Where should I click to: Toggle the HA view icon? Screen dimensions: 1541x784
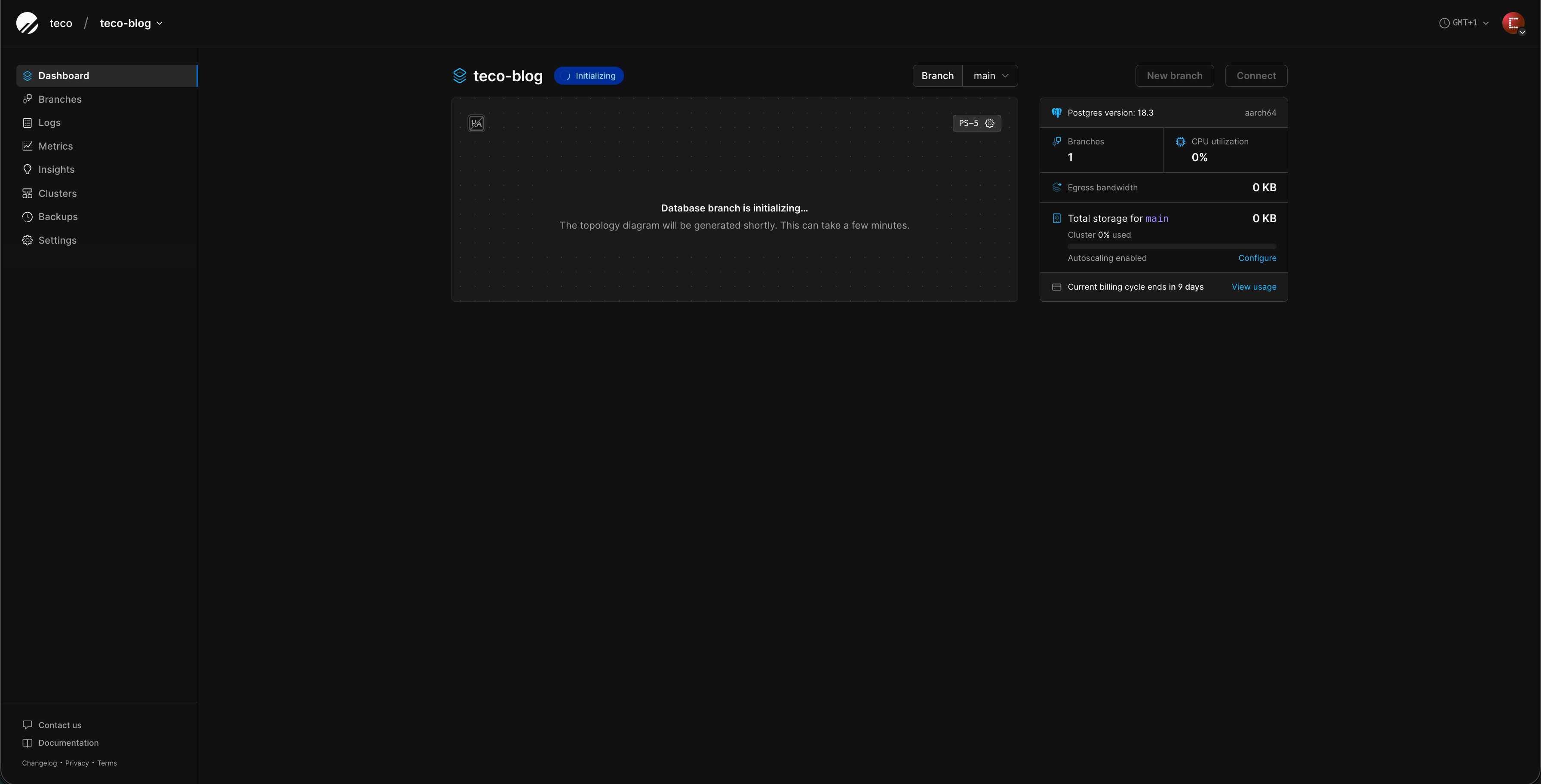point(476,123)
